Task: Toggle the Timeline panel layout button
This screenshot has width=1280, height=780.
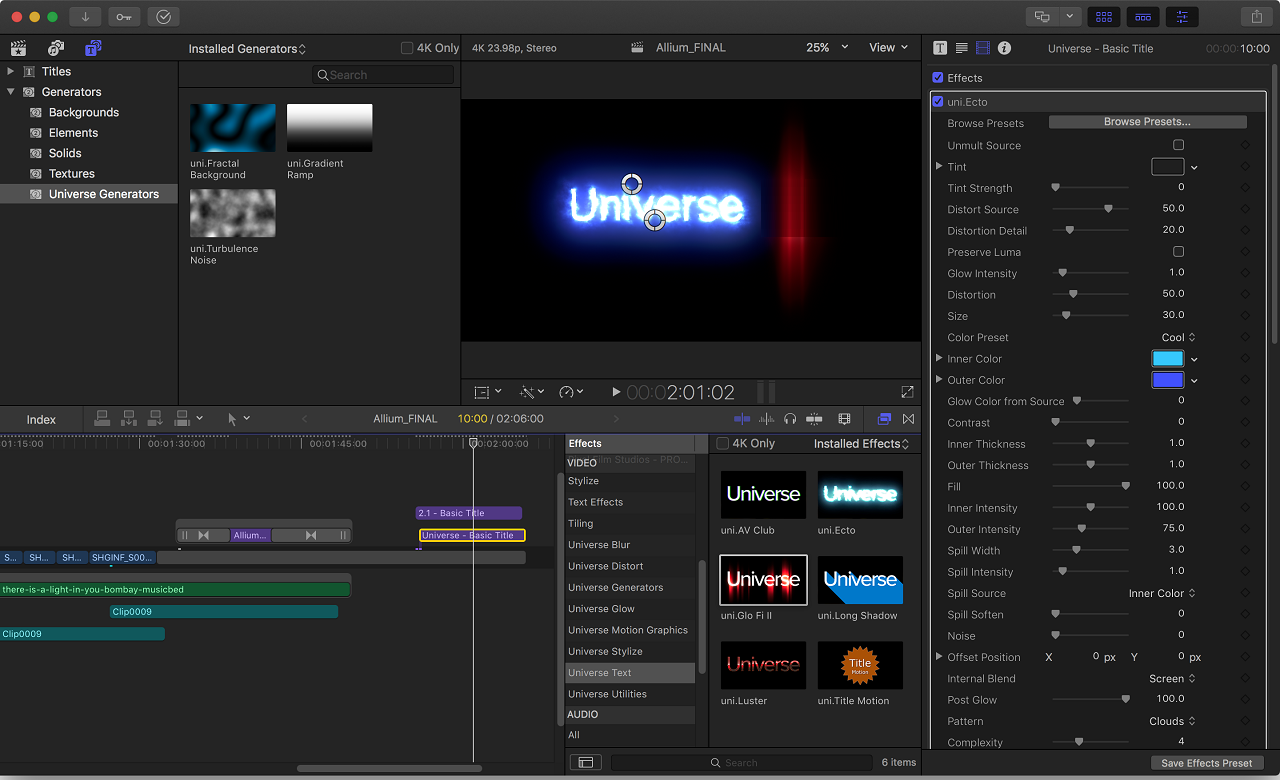Action: [x=1143, y=17]
